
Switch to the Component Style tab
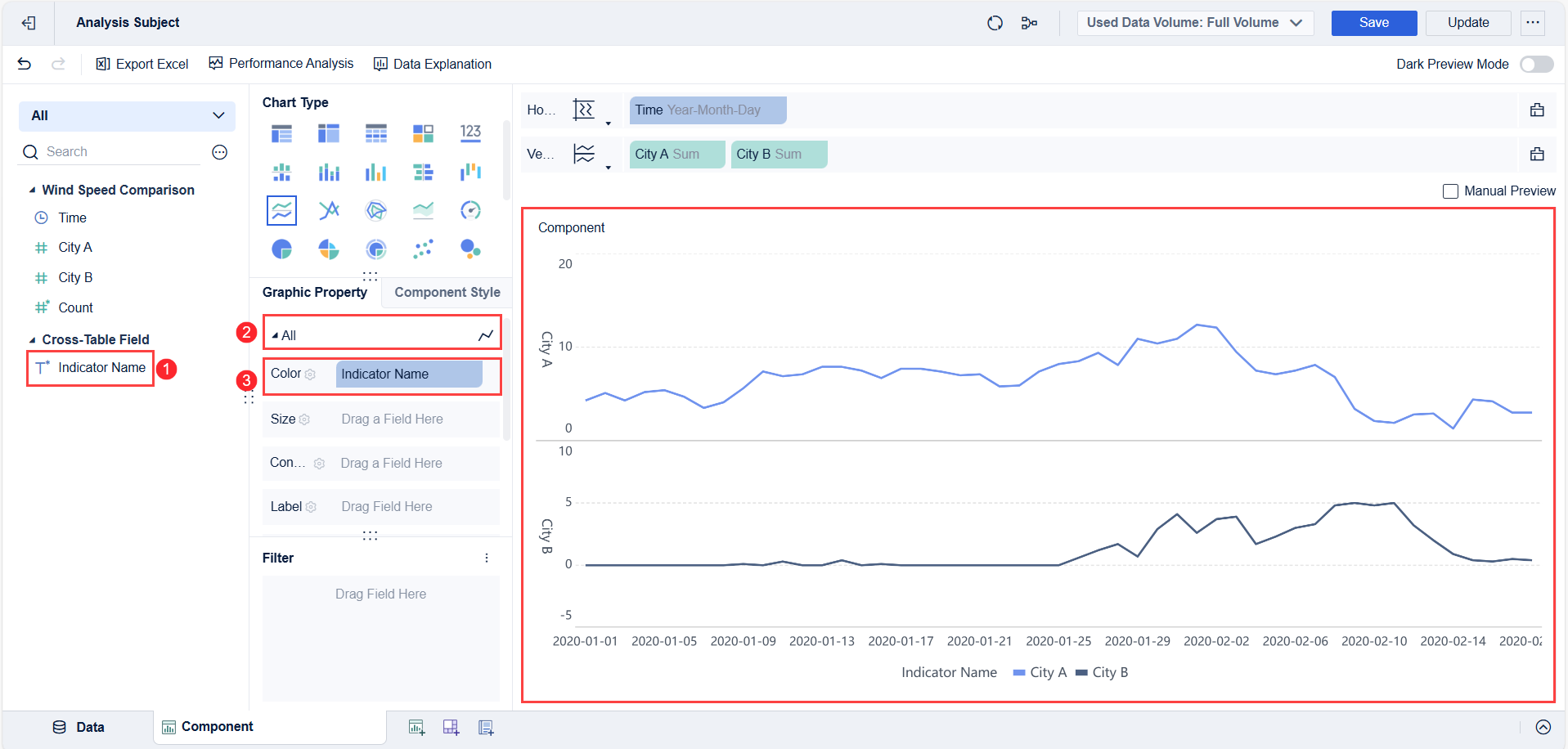pos(447,292)
